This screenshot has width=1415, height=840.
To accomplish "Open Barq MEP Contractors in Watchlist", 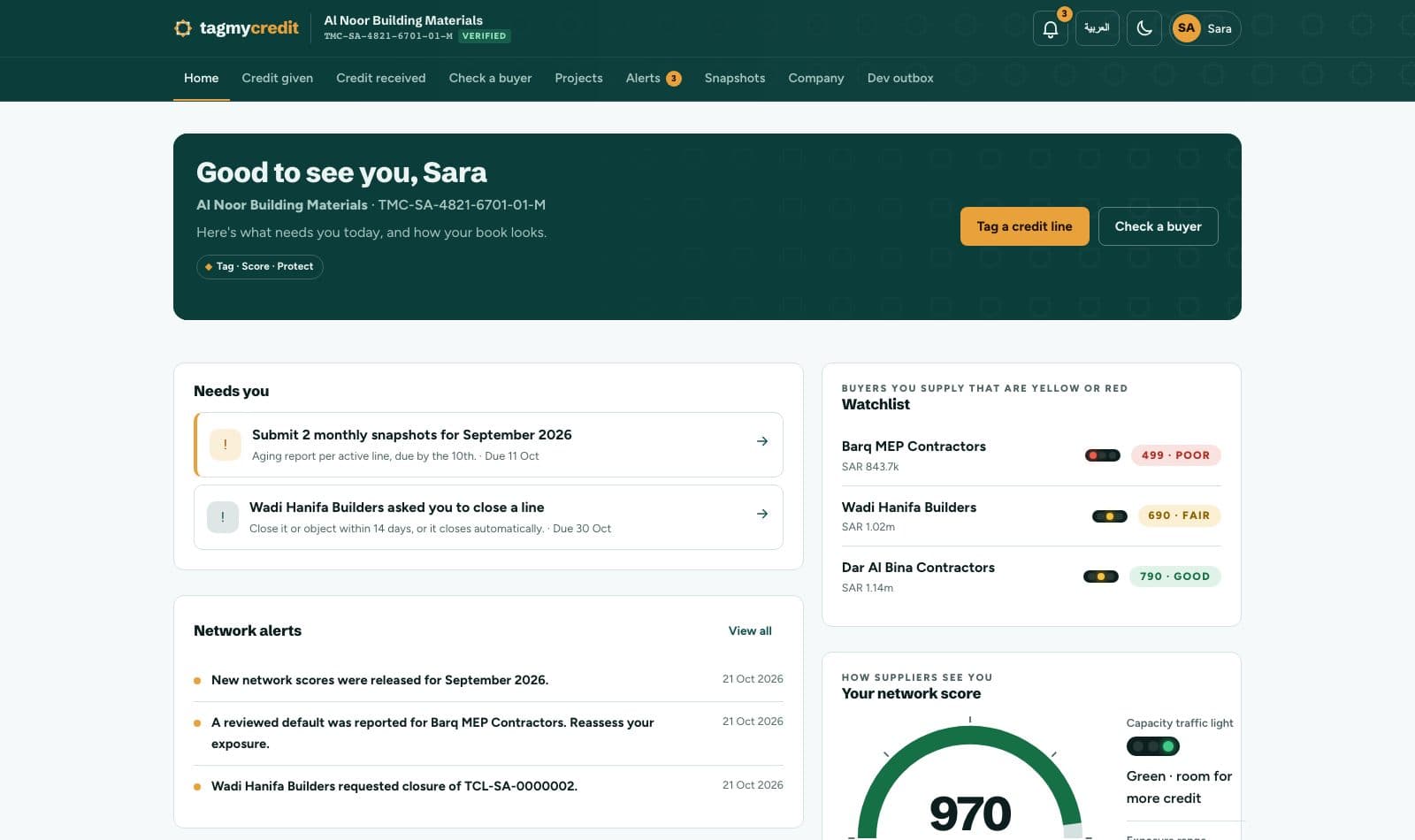I will (1031, 455).
